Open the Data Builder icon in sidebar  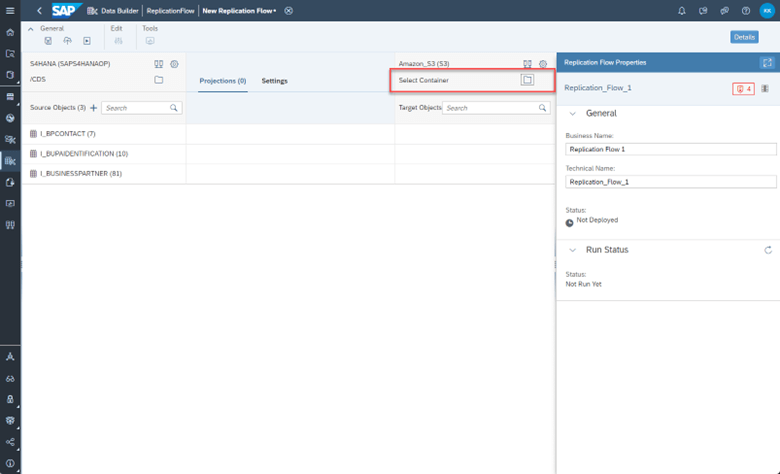point(10,161)
